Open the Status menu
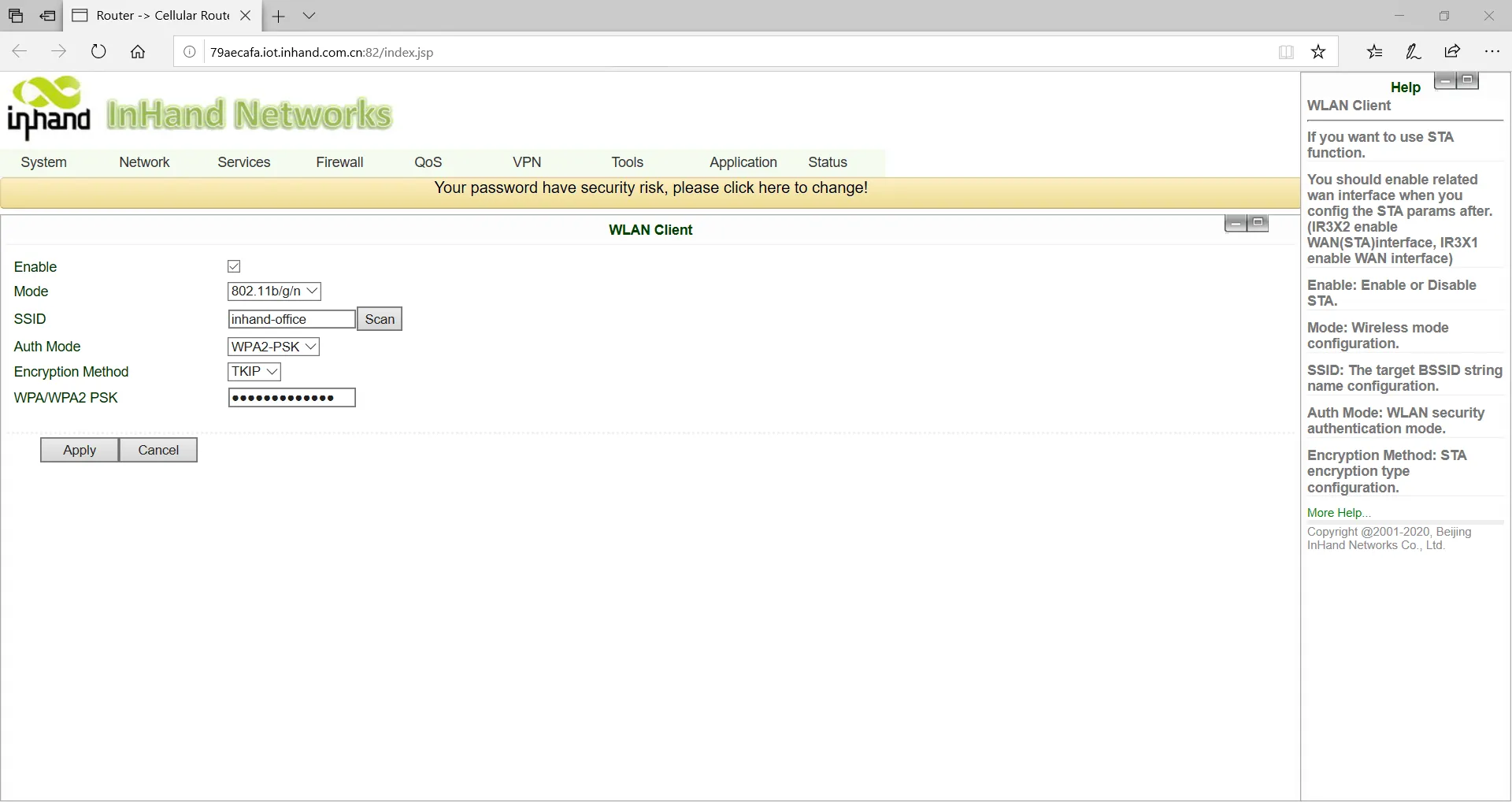This screenshot has height=802, width=1512. [x=828, y=162]
